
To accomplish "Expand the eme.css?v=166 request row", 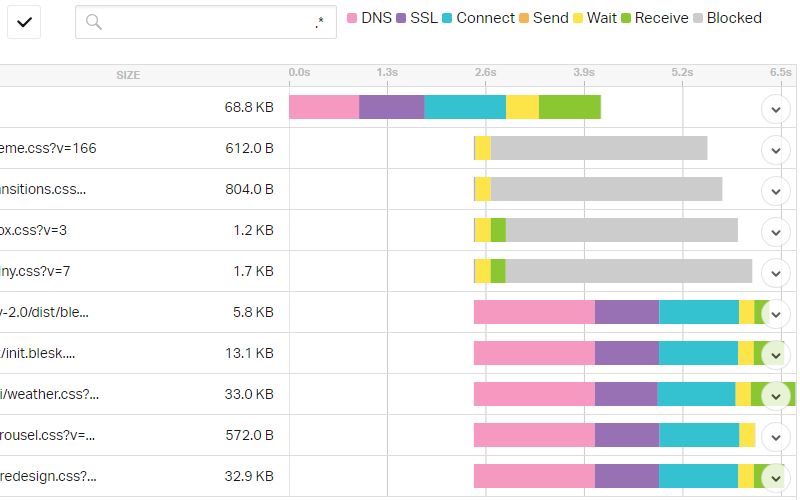I will click(x=776, y=149).
